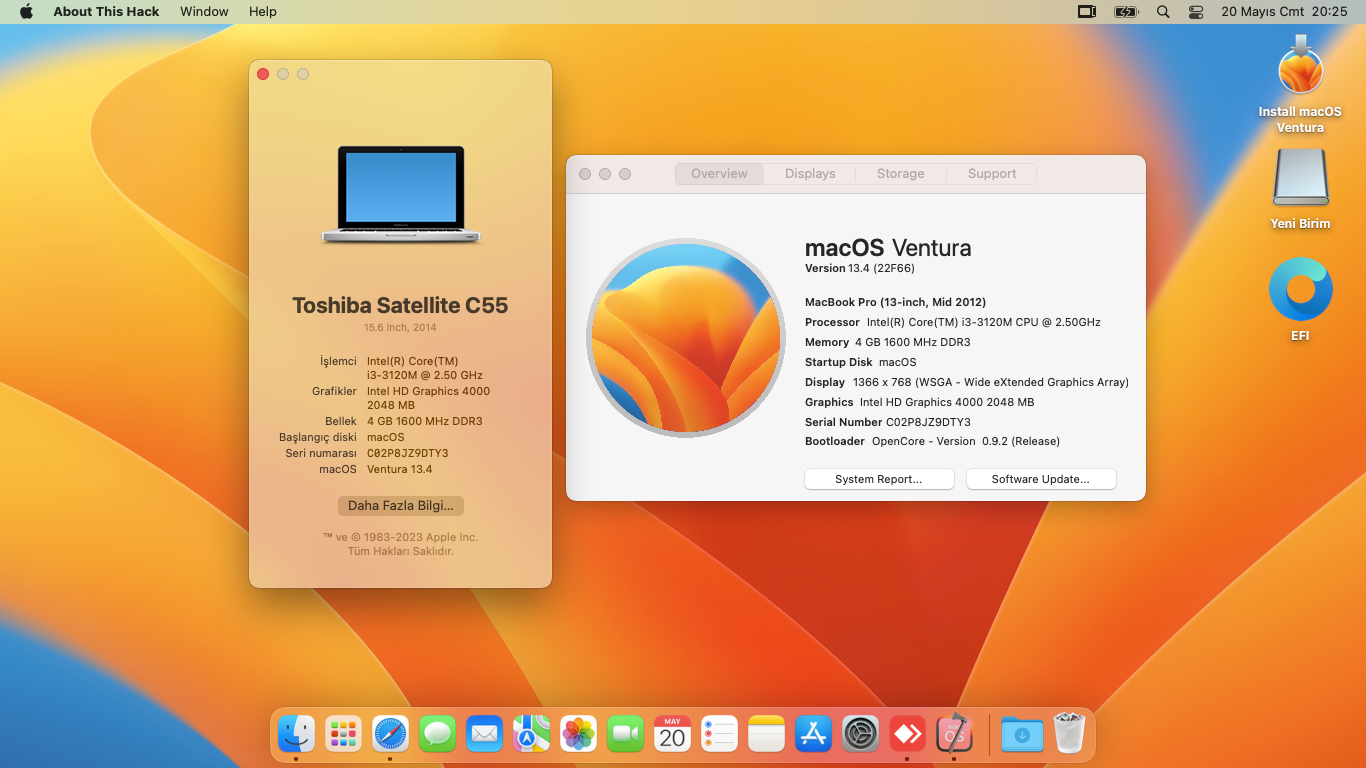
Task: Select EFI desktop icon
Action: pyautogui.click(x=1300, y=300)
